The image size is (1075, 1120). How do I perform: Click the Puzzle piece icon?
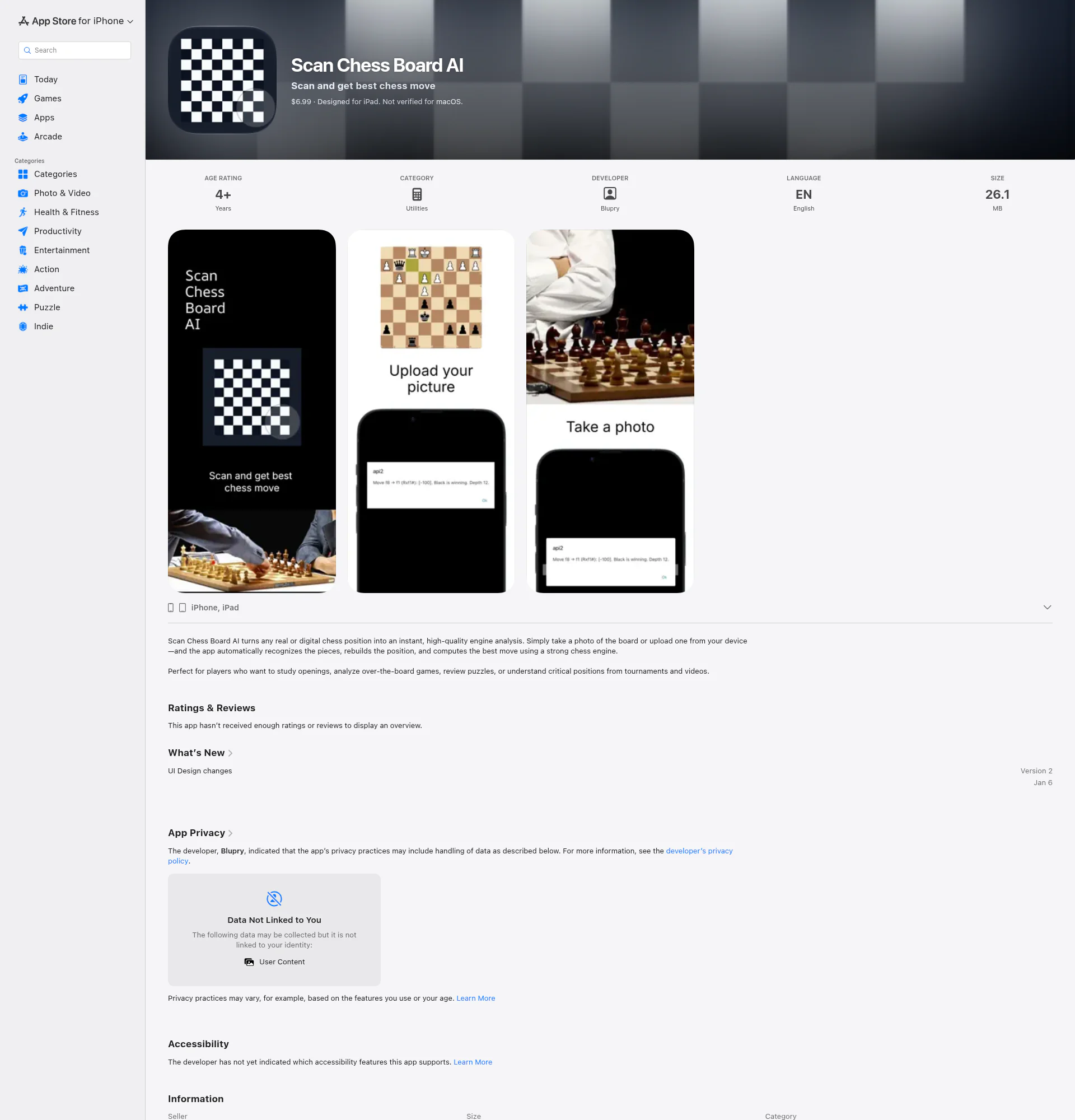point(23,307)
